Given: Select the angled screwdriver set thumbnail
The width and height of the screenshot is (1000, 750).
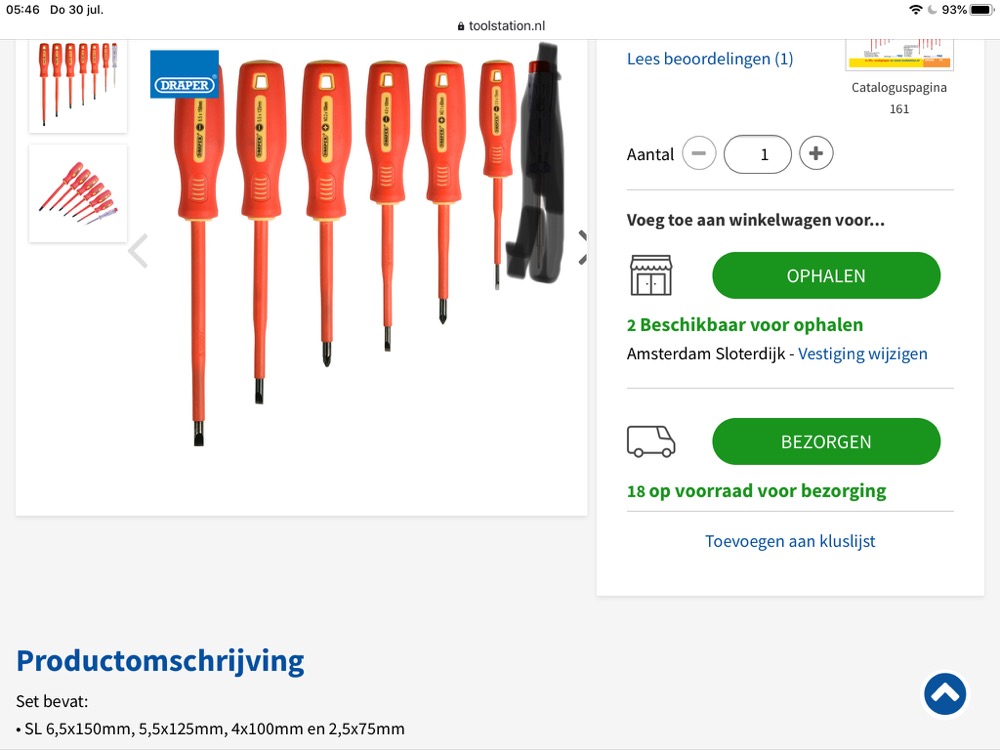Looking at the screenshot, I should click(x=78, y=193).
